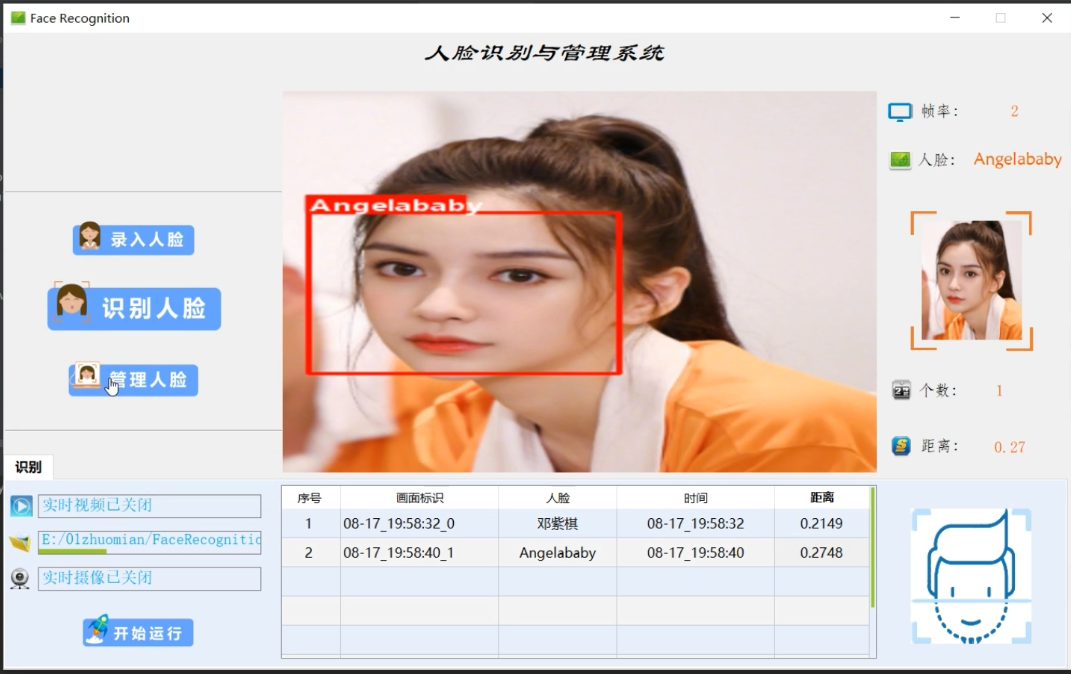Screen dimensions: 1071x674
Task: Click the frame rate value 2
Action: click(x=1014, y=111)
